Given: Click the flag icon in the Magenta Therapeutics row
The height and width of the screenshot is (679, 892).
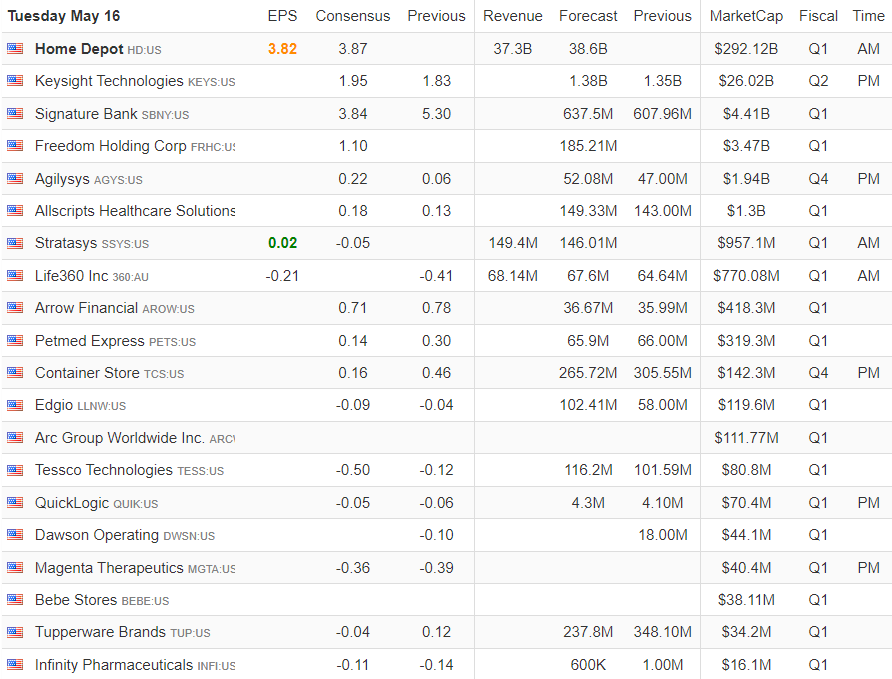Looking at the screenshot, I should [15, 568].
